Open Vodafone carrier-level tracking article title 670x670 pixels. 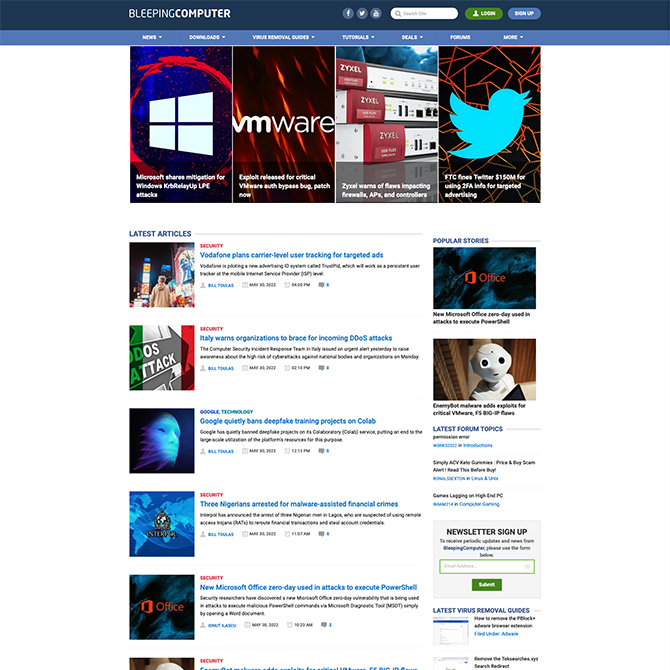291,255
